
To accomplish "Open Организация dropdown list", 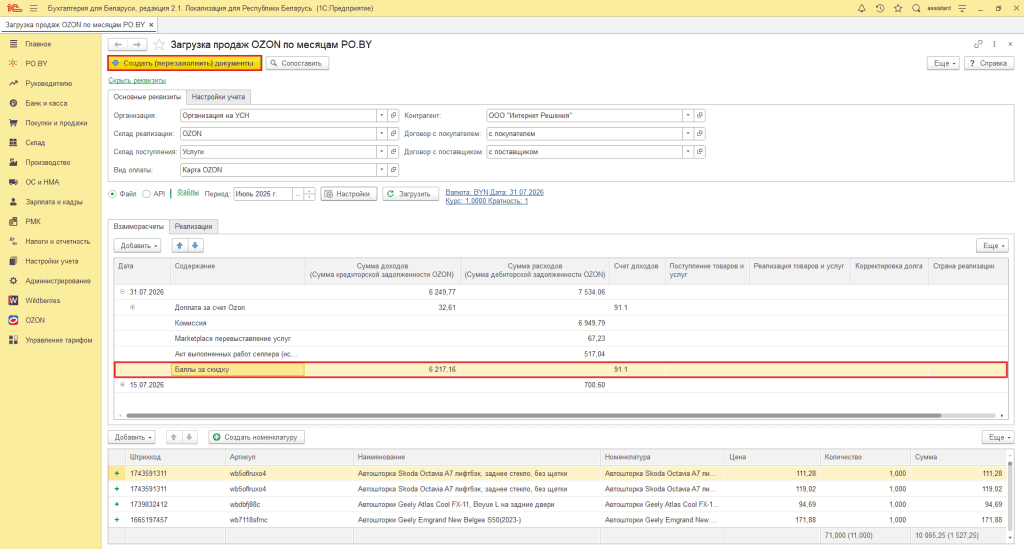I will (x=381, y=115).
